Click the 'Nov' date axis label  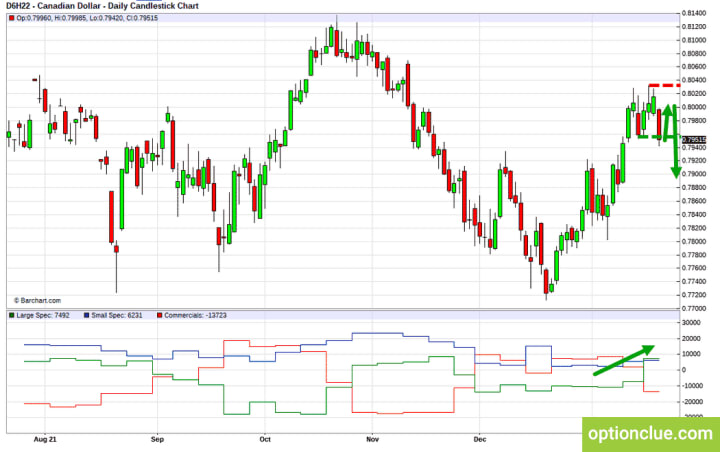372,439
